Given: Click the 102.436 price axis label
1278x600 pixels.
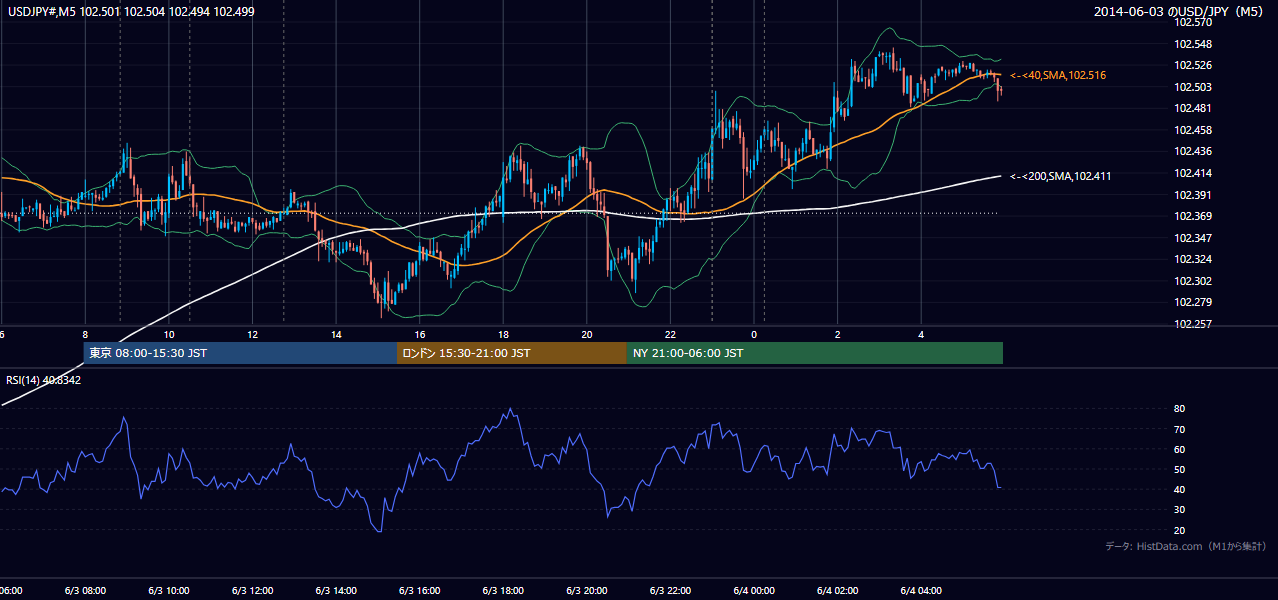Looking at the screenshot, I should (x=1191, y=151).
